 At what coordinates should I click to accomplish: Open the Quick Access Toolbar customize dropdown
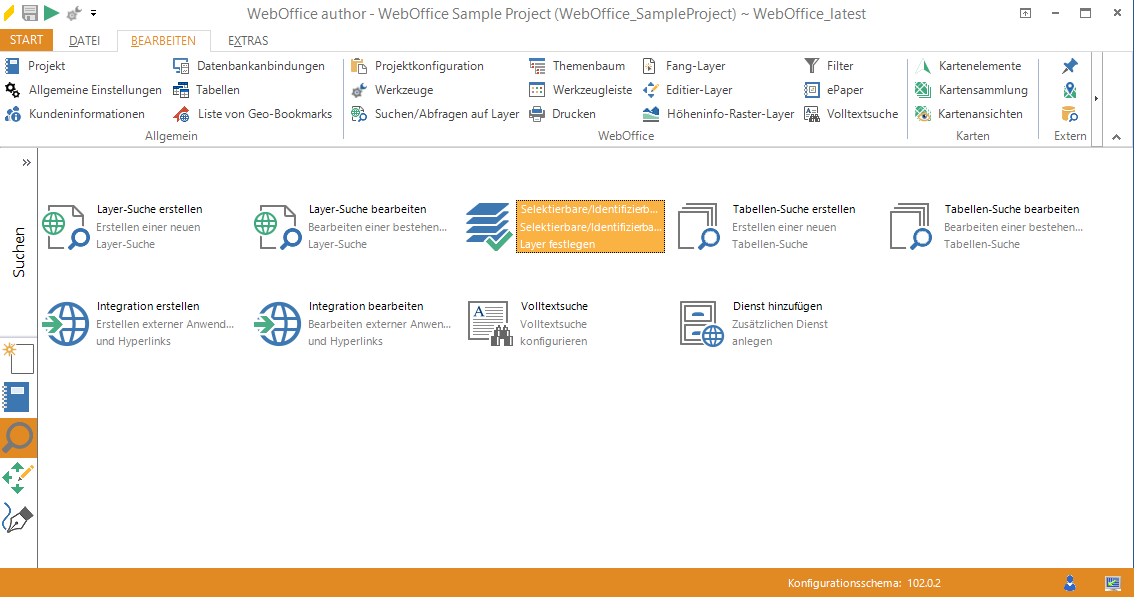[93, 14]
